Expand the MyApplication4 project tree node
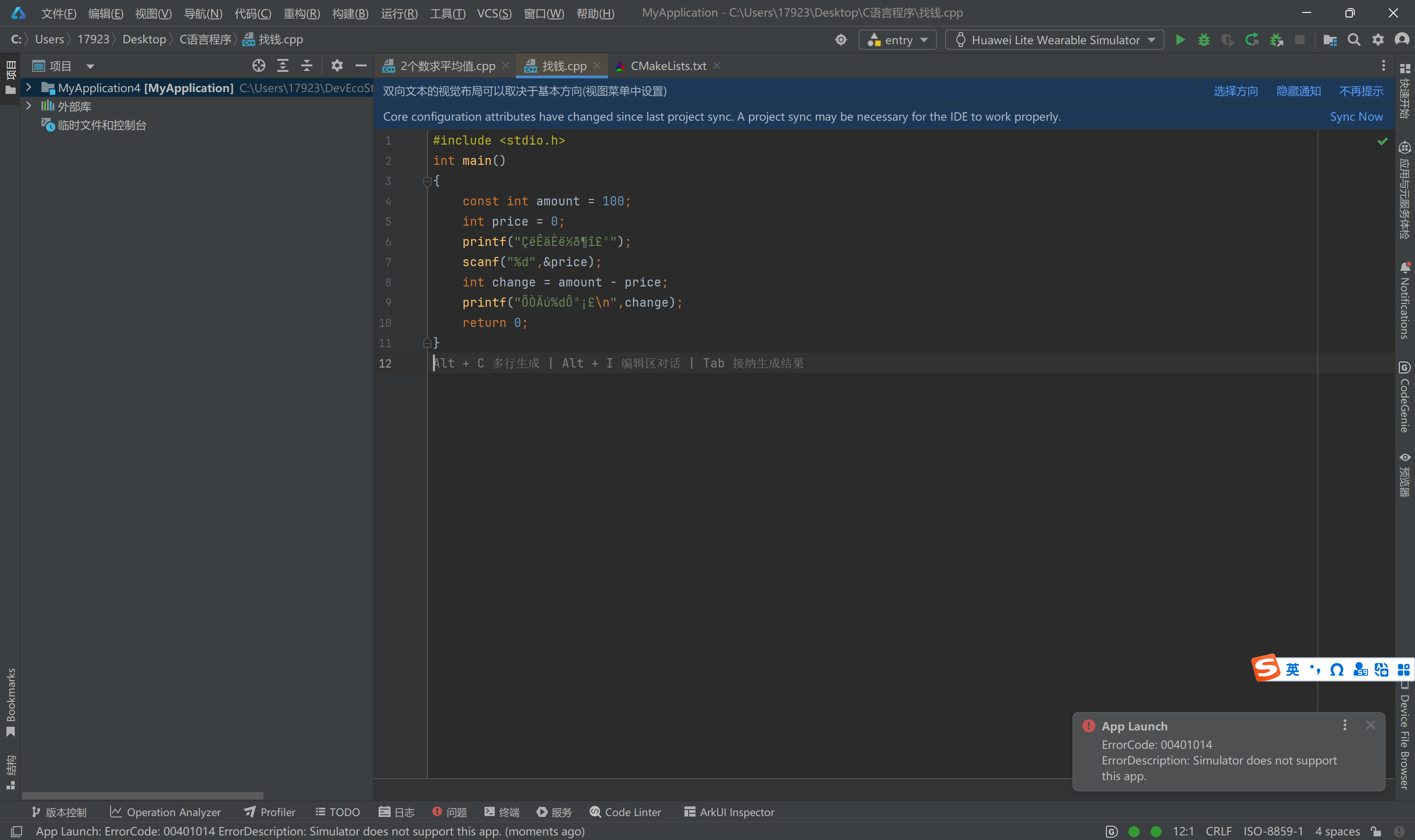The image size is (1415, 840). click(x=29, y=88)
